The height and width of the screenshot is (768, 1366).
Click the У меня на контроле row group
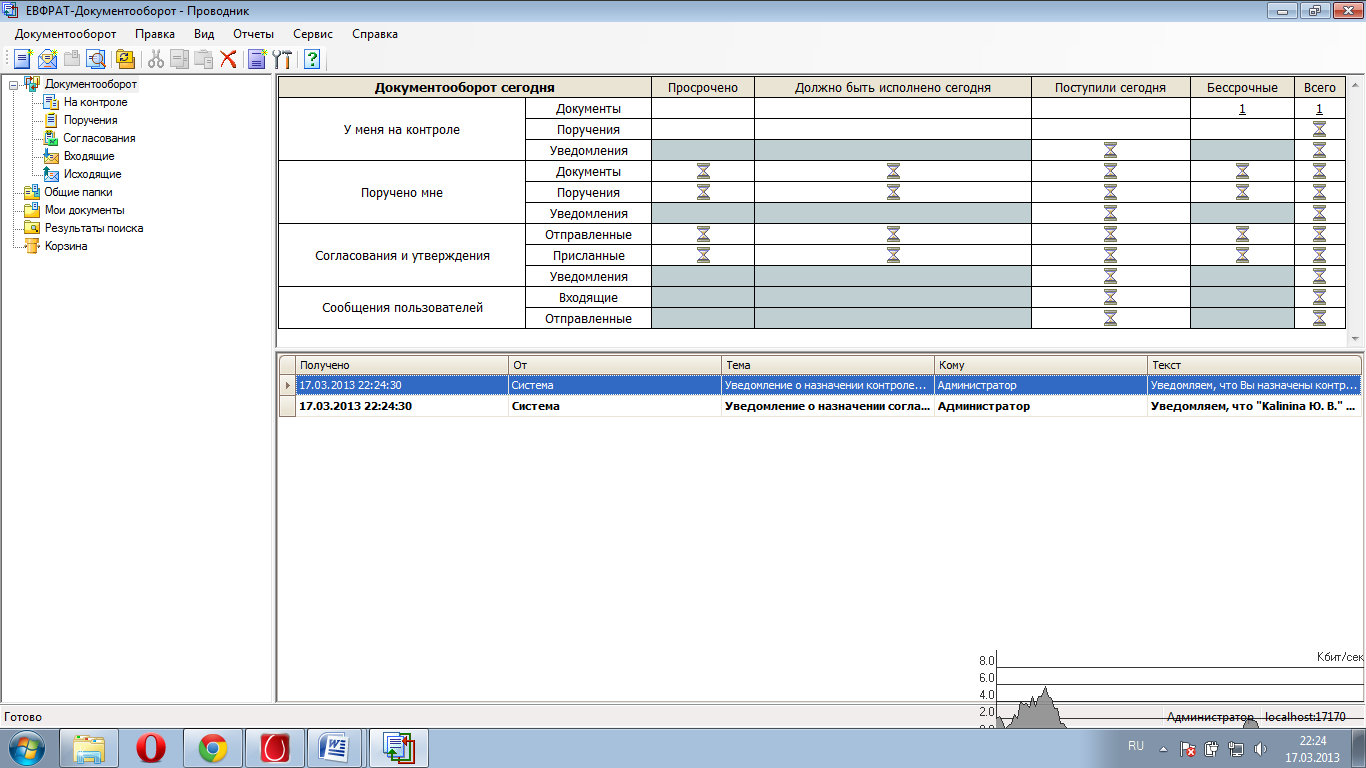tap(401, 130)
